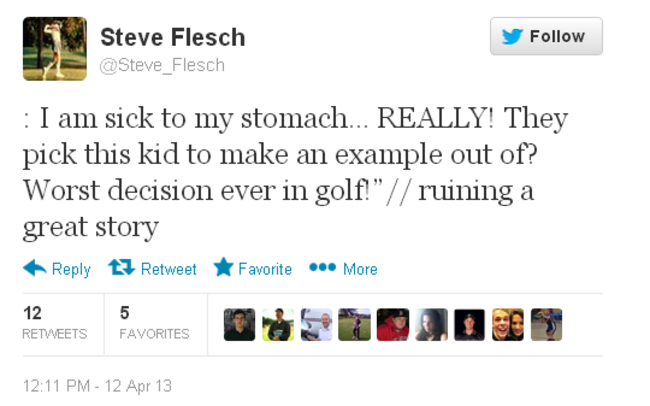
Task: Open the avatar with red cap and hoodie
Action: click(x=393, y=325)
